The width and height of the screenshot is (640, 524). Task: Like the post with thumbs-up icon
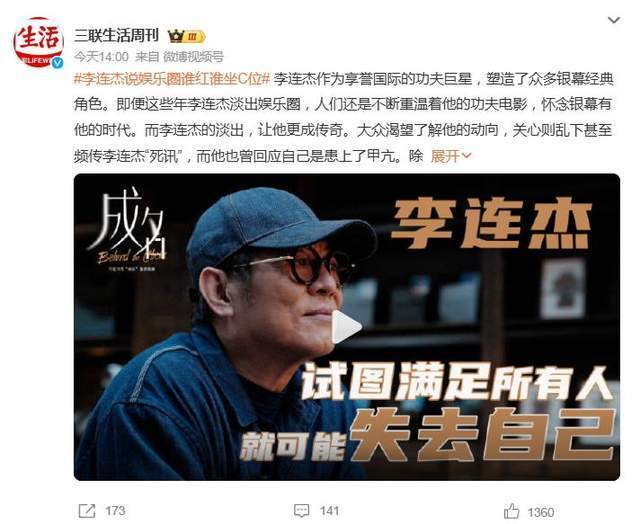click(511, 511)
